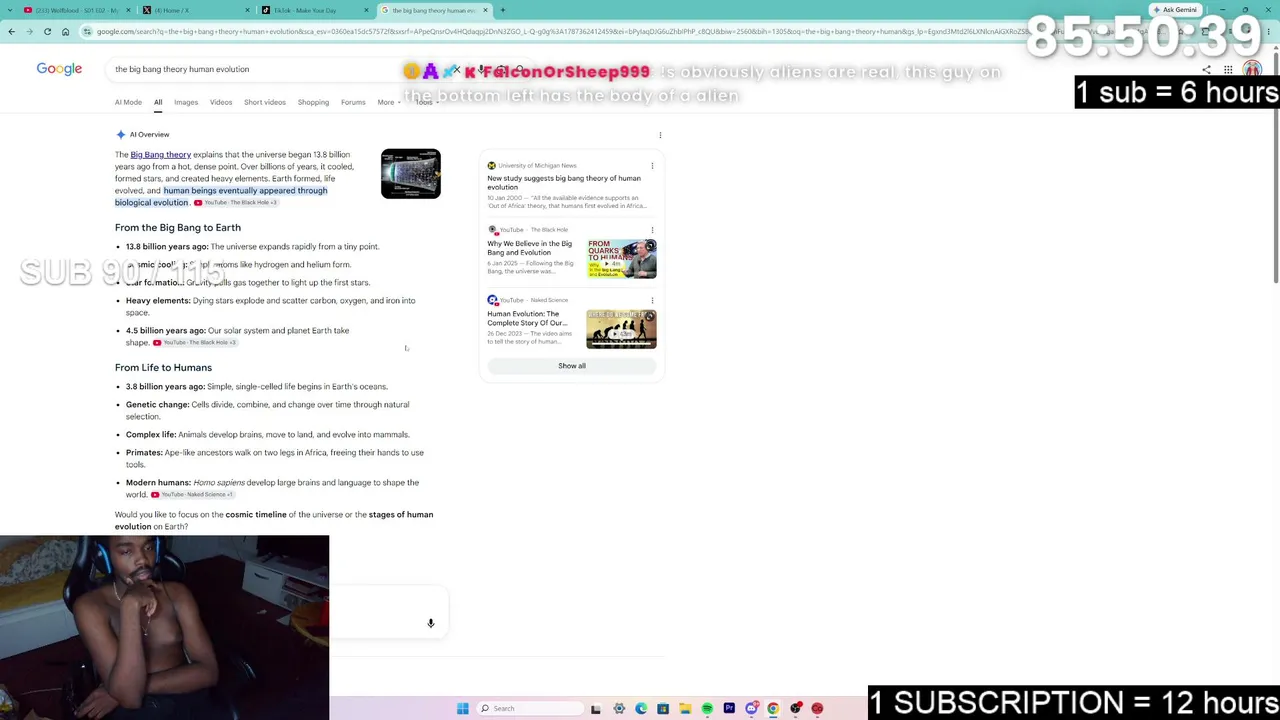Switch to the Shopping search tab

pos(313,102)
